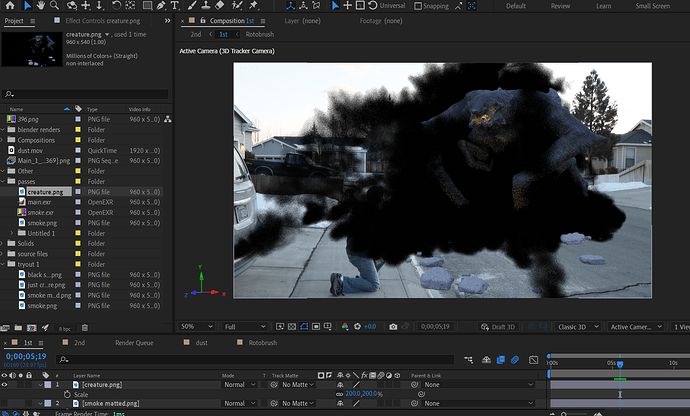Switch to the Rotobrush timeline tab

[x=263, y=342]
